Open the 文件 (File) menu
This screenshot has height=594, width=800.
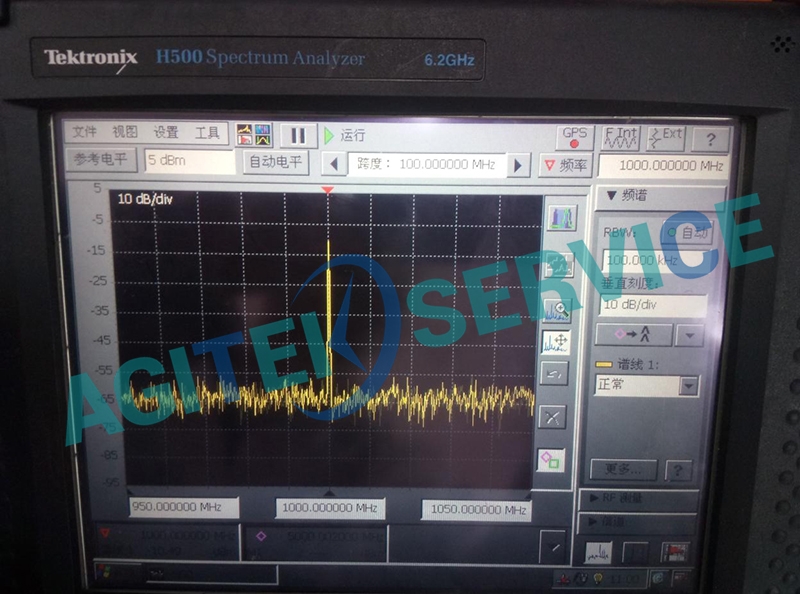click(x=85, y=133)
